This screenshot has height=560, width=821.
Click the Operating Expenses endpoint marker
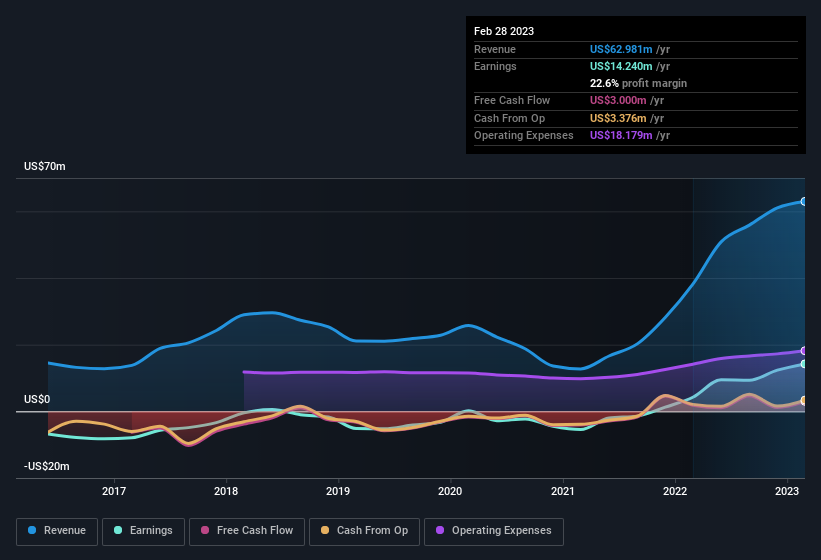click(804, 351)
